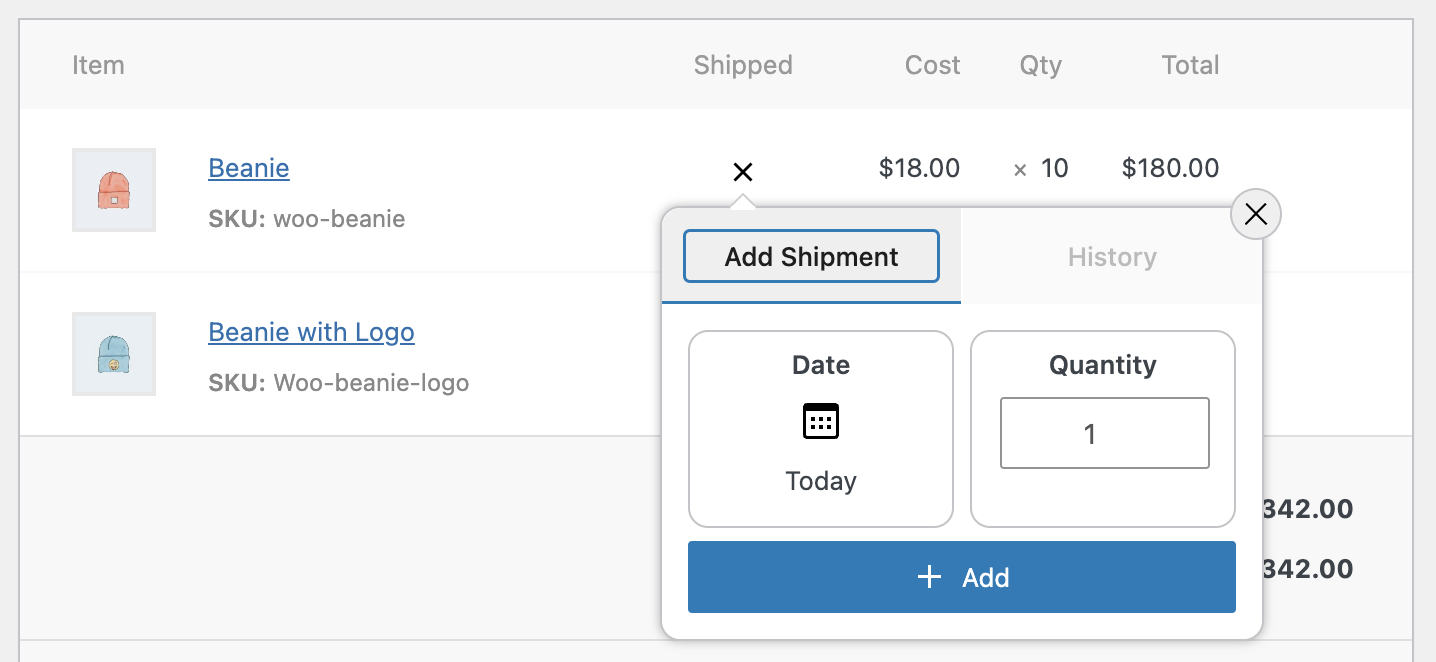The width and height of the screenshot is (1436, 662).
Task: Click the Total column header
Action: [1190, 66]
